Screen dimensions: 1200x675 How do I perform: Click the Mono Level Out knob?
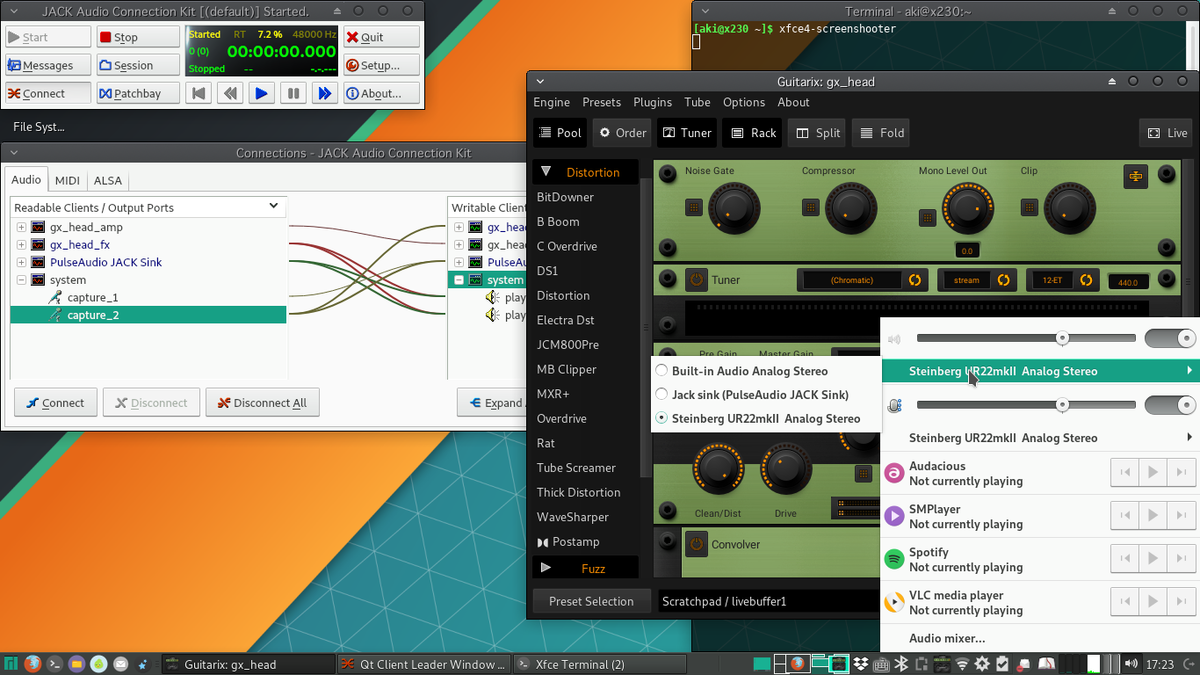click(x=966, y=207)
